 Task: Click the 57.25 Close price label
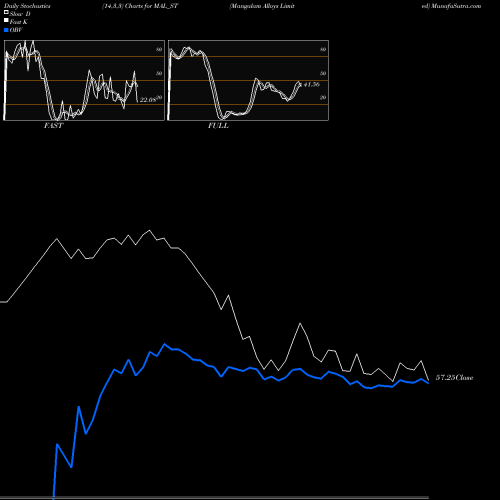454,378
